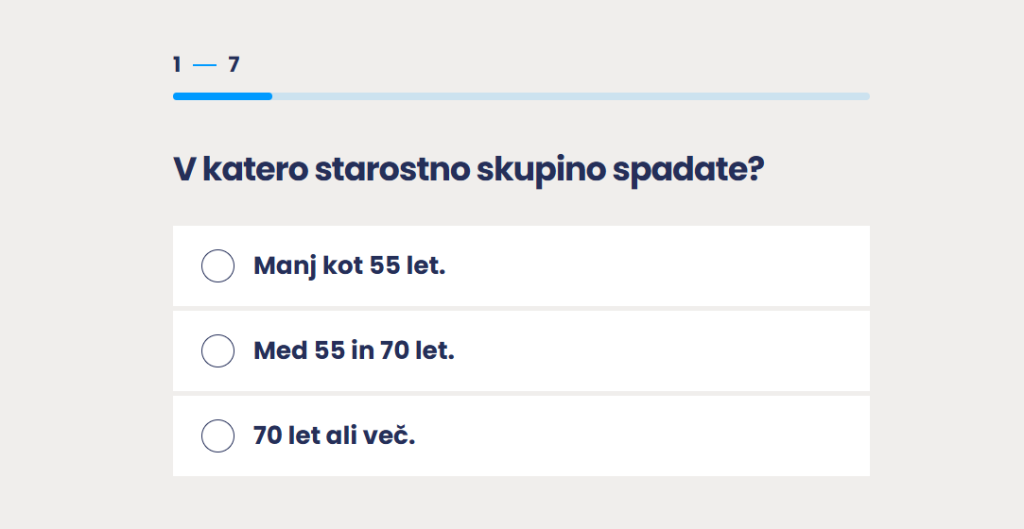This screenshot has width=1024, height=529.
Task: Click the question heading "V katero starostno skupino spadate?"
Action: click(469, 169)
